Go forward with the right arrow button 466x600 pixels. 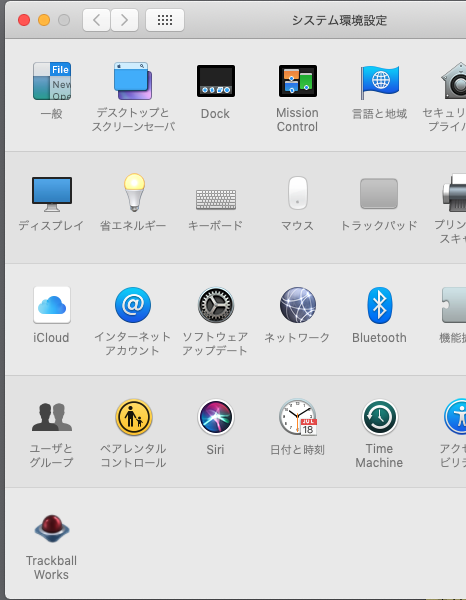(124, 20)
